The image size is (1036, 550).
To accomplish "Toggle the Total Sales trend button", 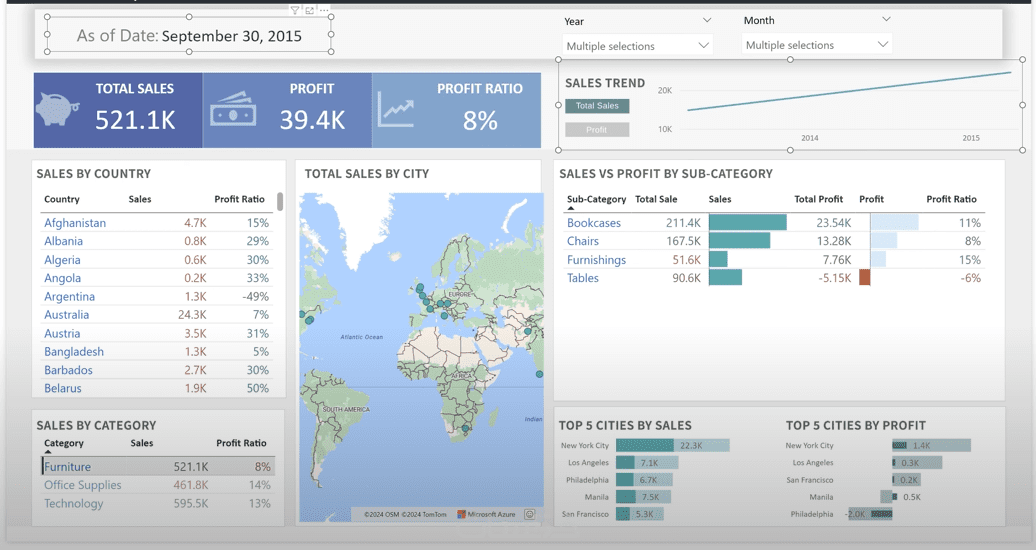I will tap(597, 106).
